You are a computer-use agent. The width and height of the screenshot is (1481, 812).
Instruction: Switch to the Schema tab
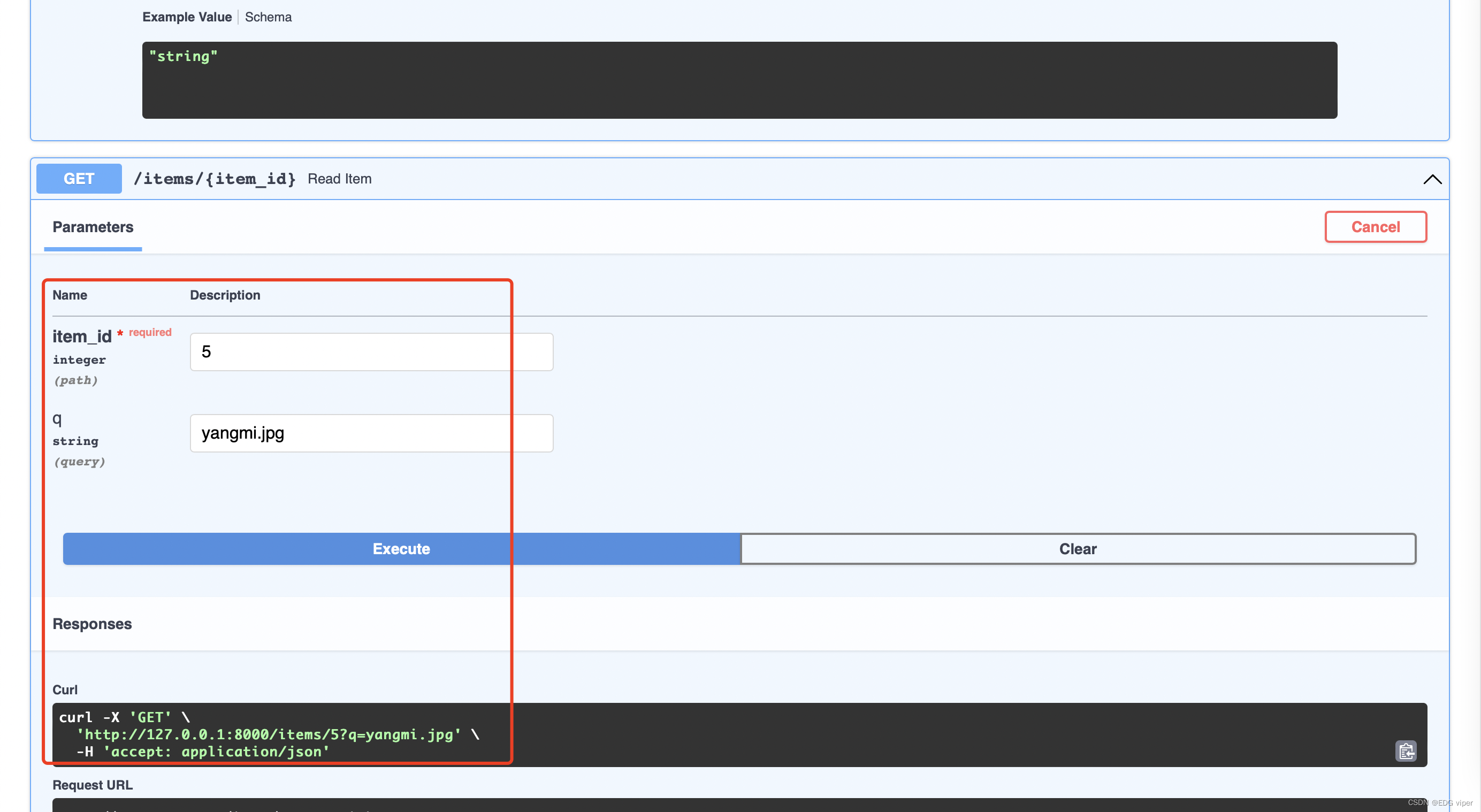tap(268, 17)
